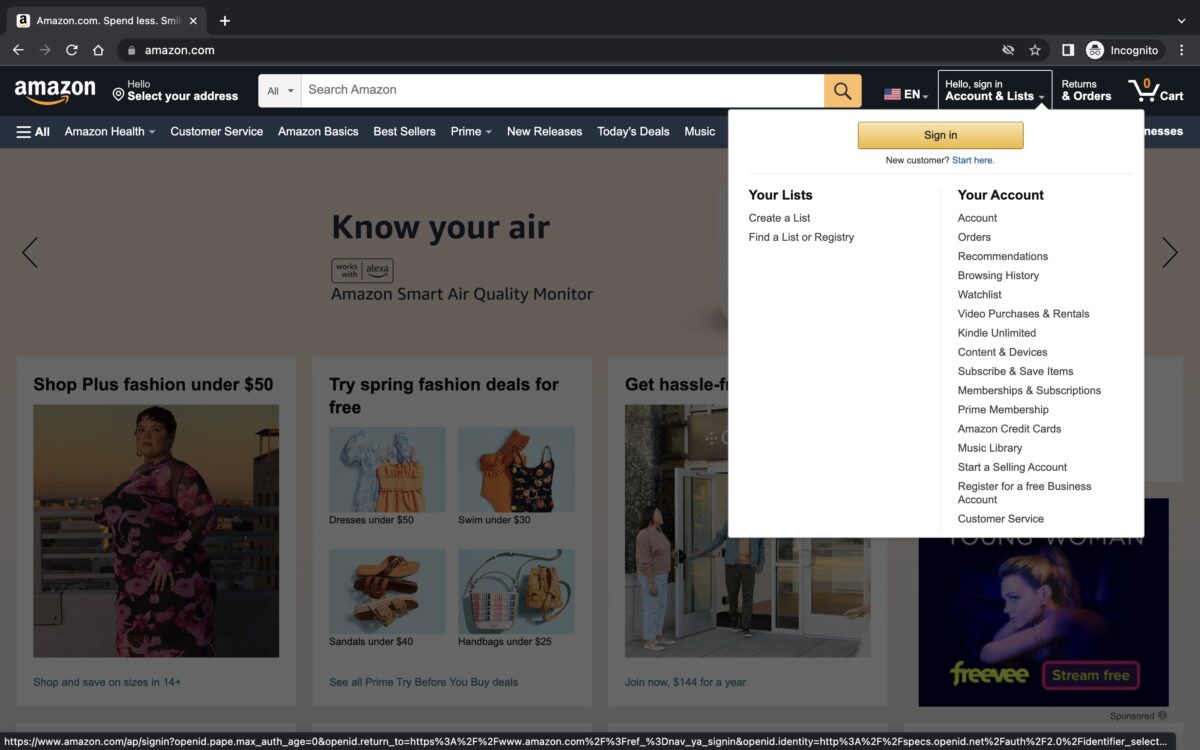Click the Shop Plus fashion image
1200x750 pixels.
pos(156,531)
